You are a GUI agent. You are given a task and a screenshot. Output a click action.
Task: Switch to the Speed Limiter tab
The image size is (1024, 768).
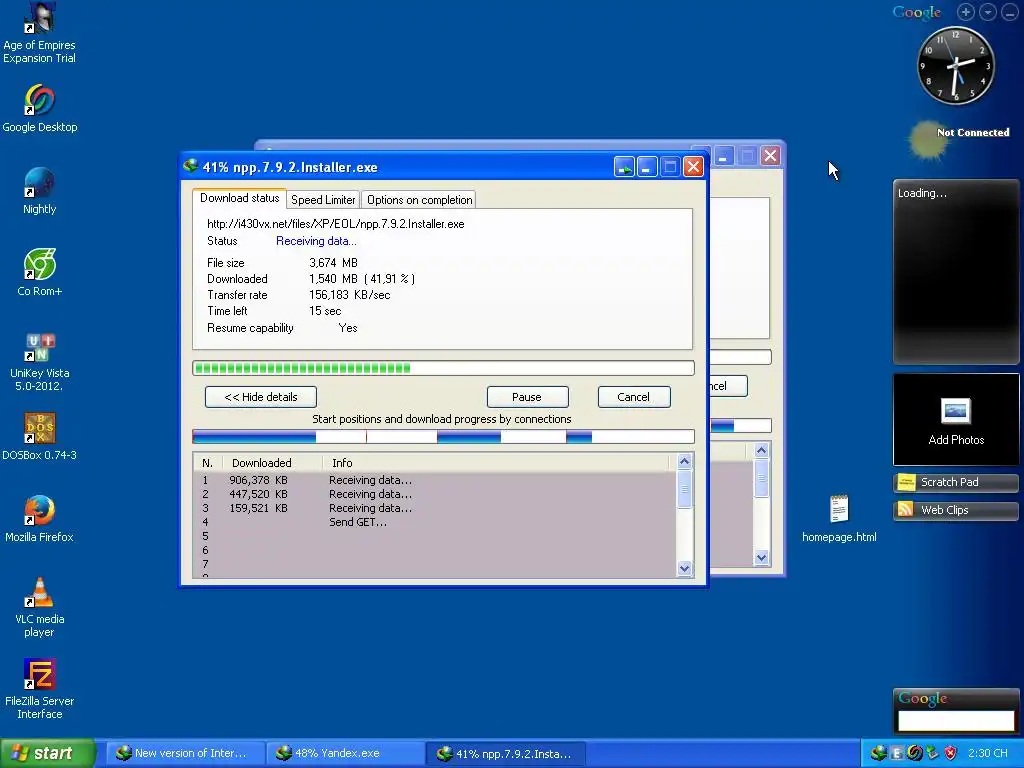pyautogui.click(x=323, y=200)
